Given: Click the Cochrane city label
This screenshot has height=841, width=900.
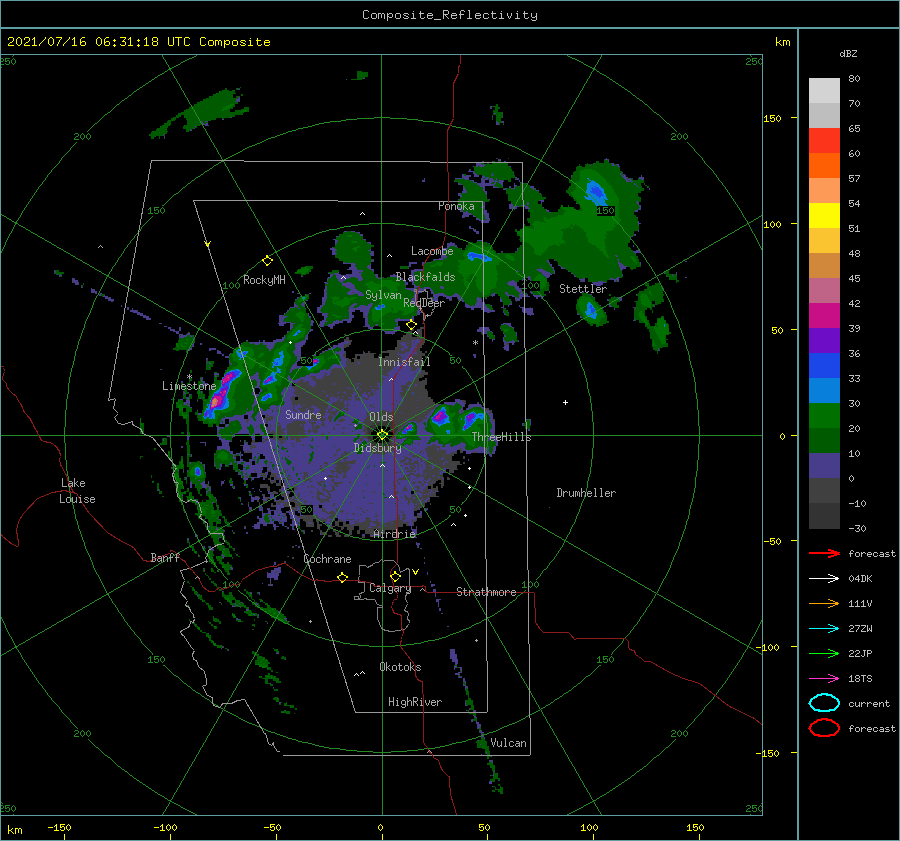Looking at the screenshot, I should click(327, 559).
